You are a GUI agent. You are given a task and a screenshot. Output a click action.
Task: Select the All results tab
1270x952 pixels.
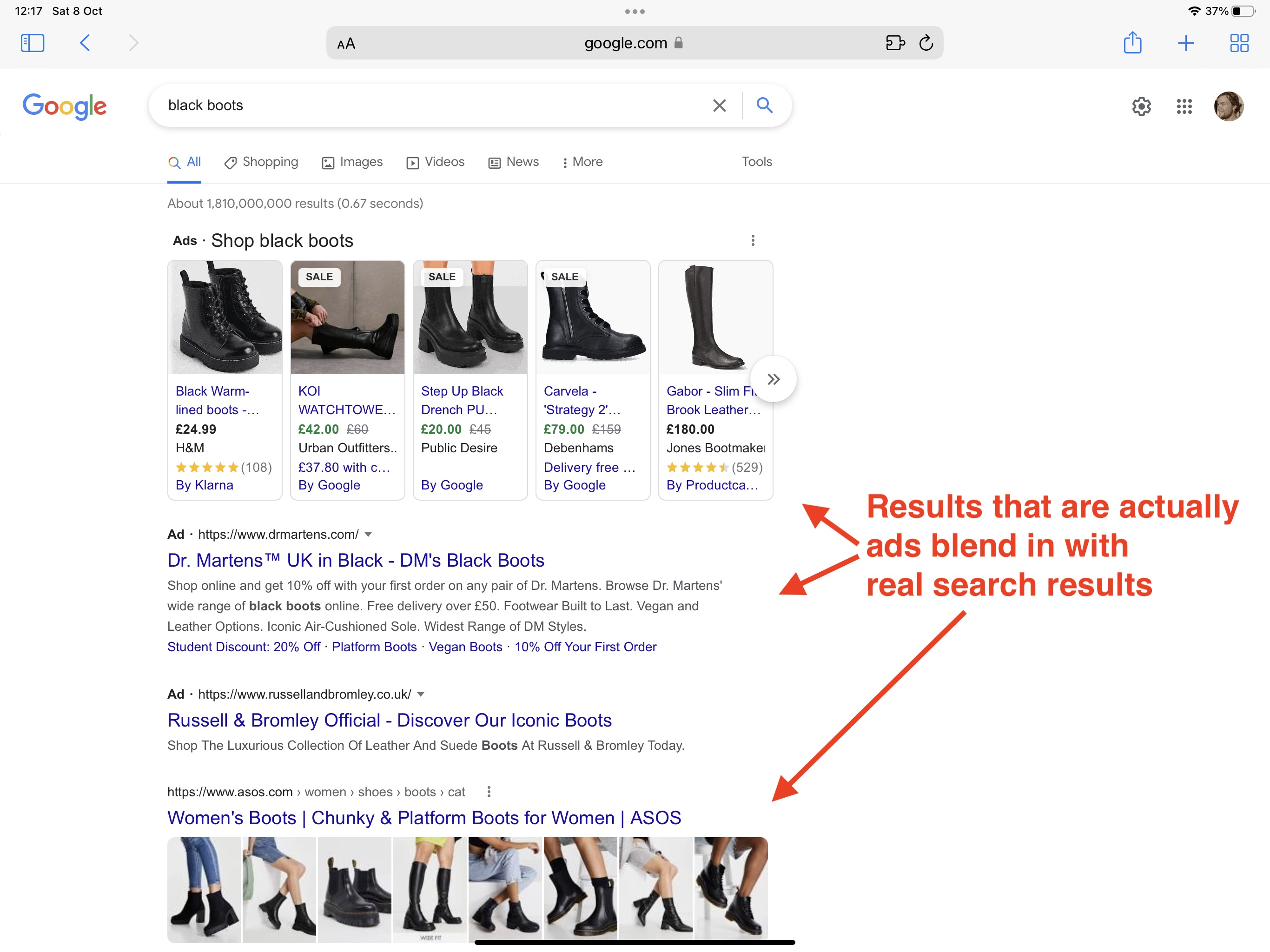[x=184, y=162]
